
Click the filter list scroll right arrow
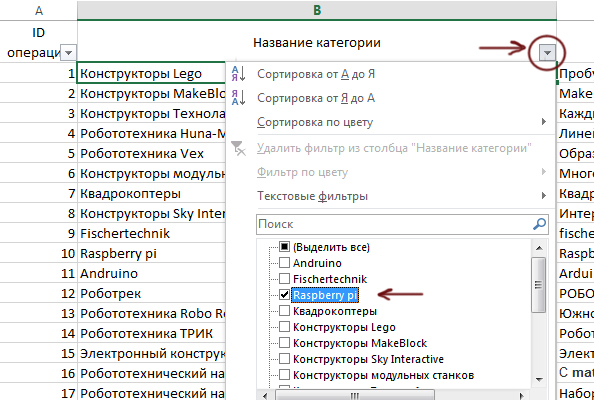coord(522,396)
